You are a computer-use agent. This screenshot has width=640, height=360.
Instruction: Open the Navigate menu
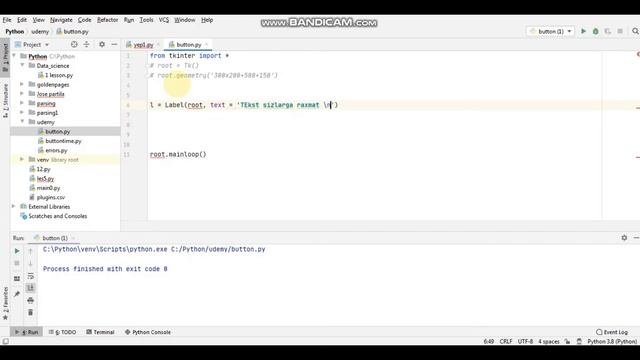(61, 20)
